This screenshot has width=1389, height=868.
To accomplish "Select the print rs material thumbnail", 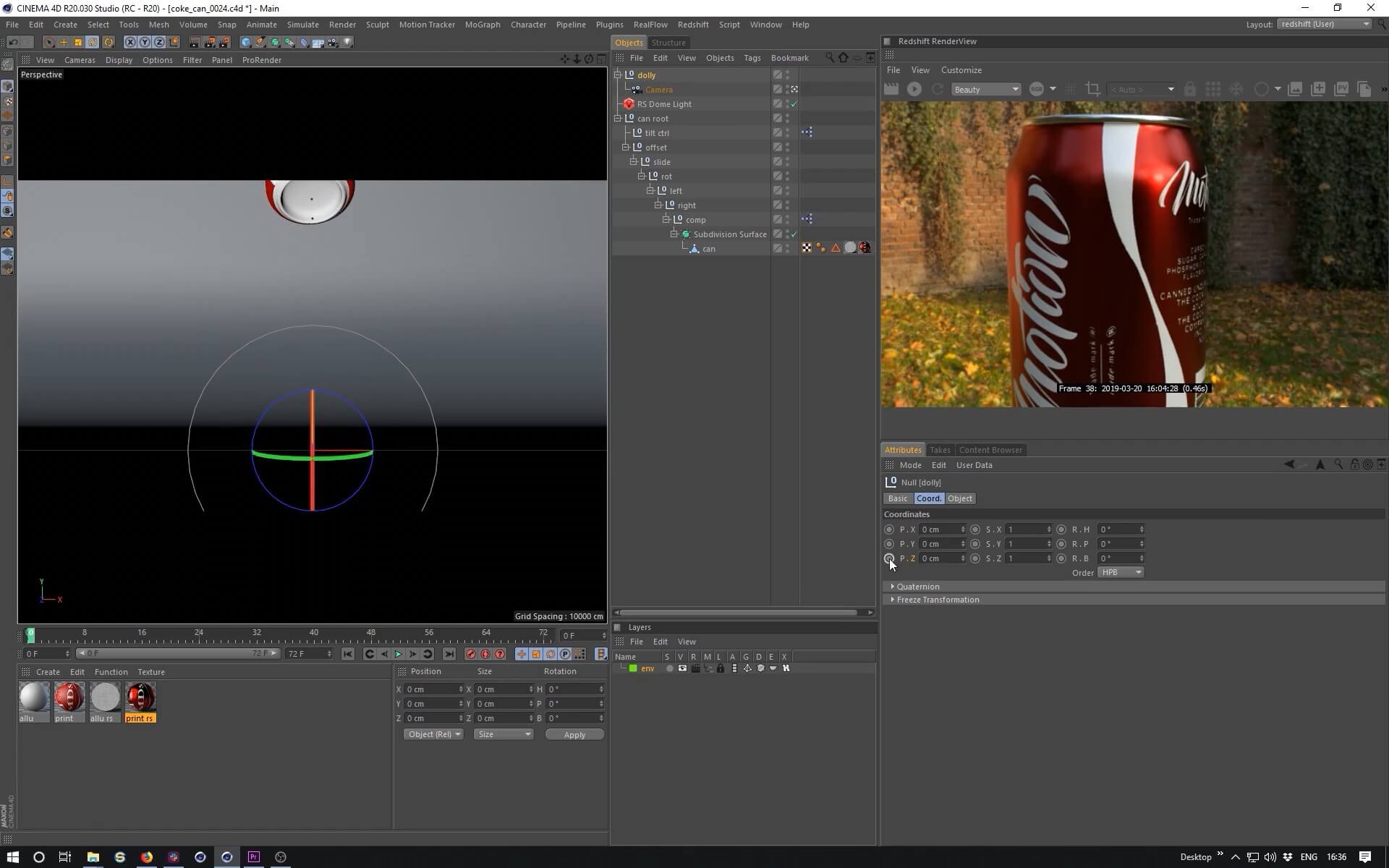I will [140, 697].
